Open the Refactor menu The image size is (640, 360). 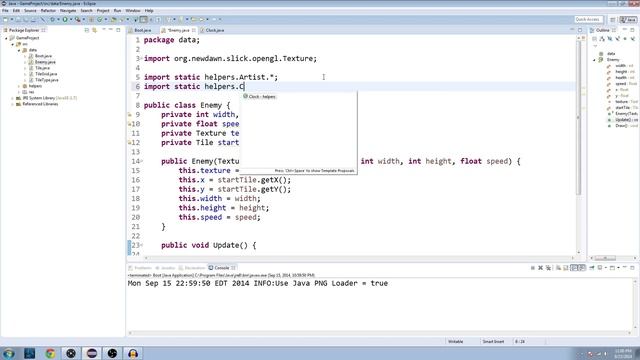click(x=48, y=11)
